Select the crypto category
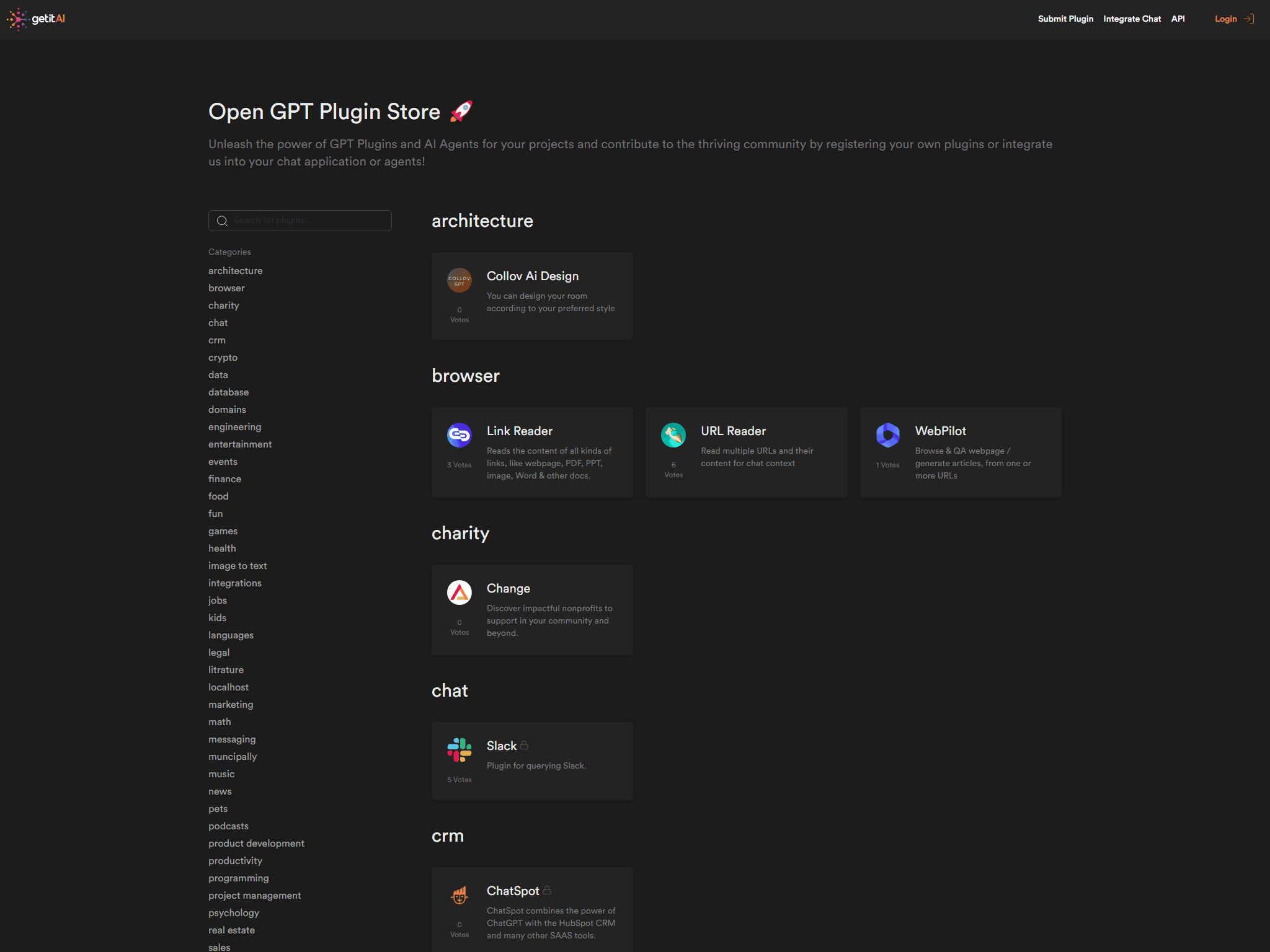Viewport: 1270px width, 952px height. point(223,358)
